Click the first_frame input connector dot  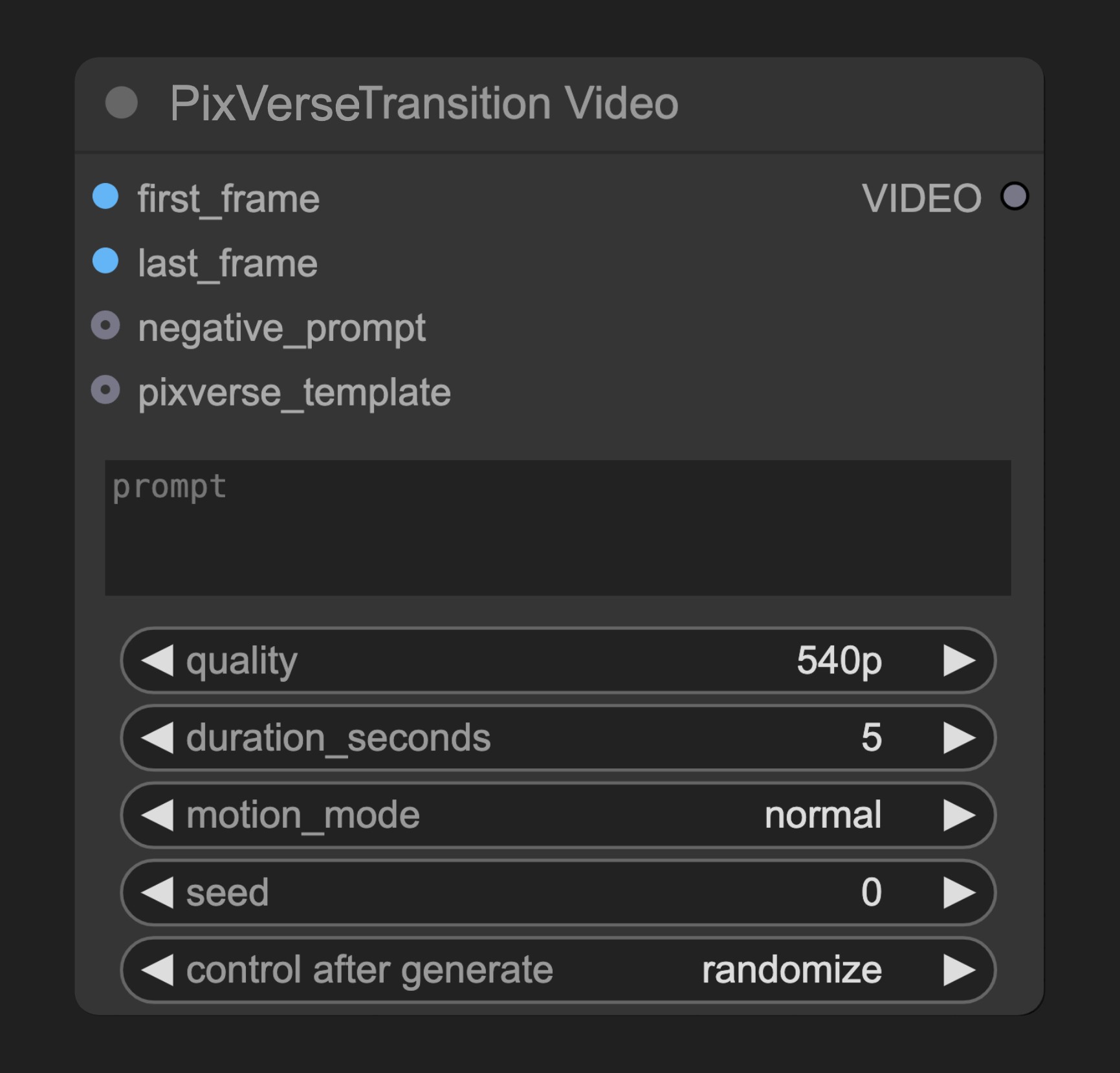pos(105,197)
